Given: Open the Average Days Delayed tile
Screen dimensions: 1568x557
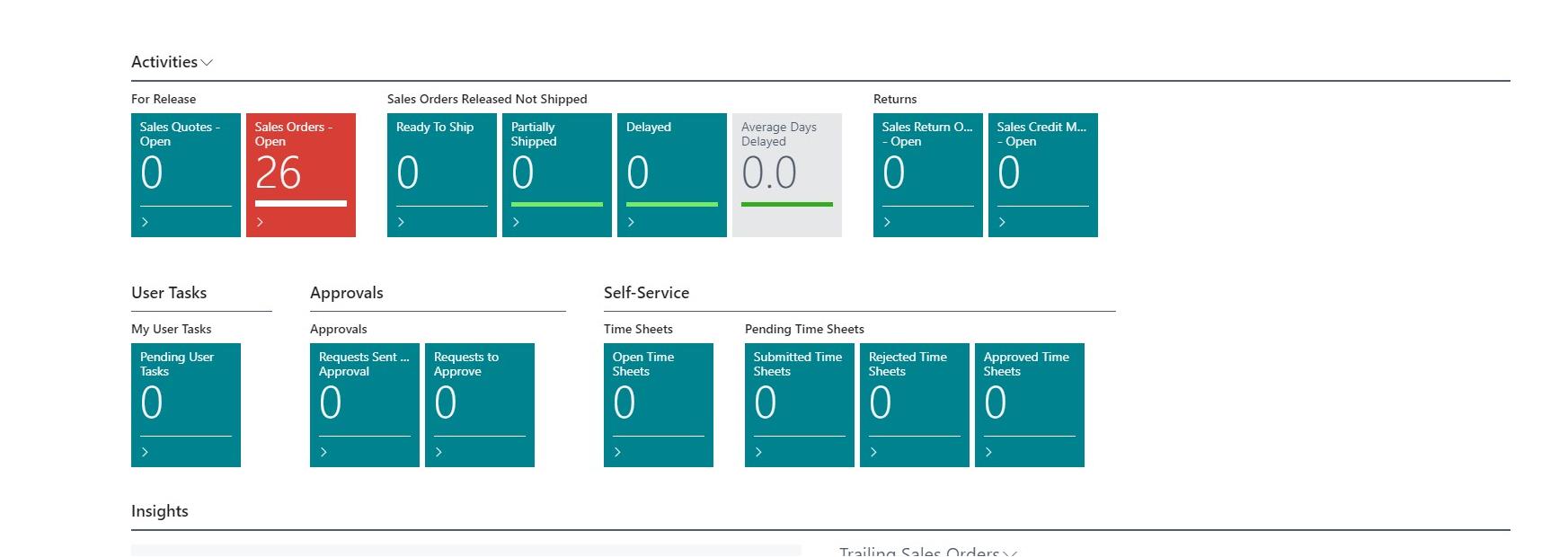Looking at the screenshot, I should click(x=786, y=166).
